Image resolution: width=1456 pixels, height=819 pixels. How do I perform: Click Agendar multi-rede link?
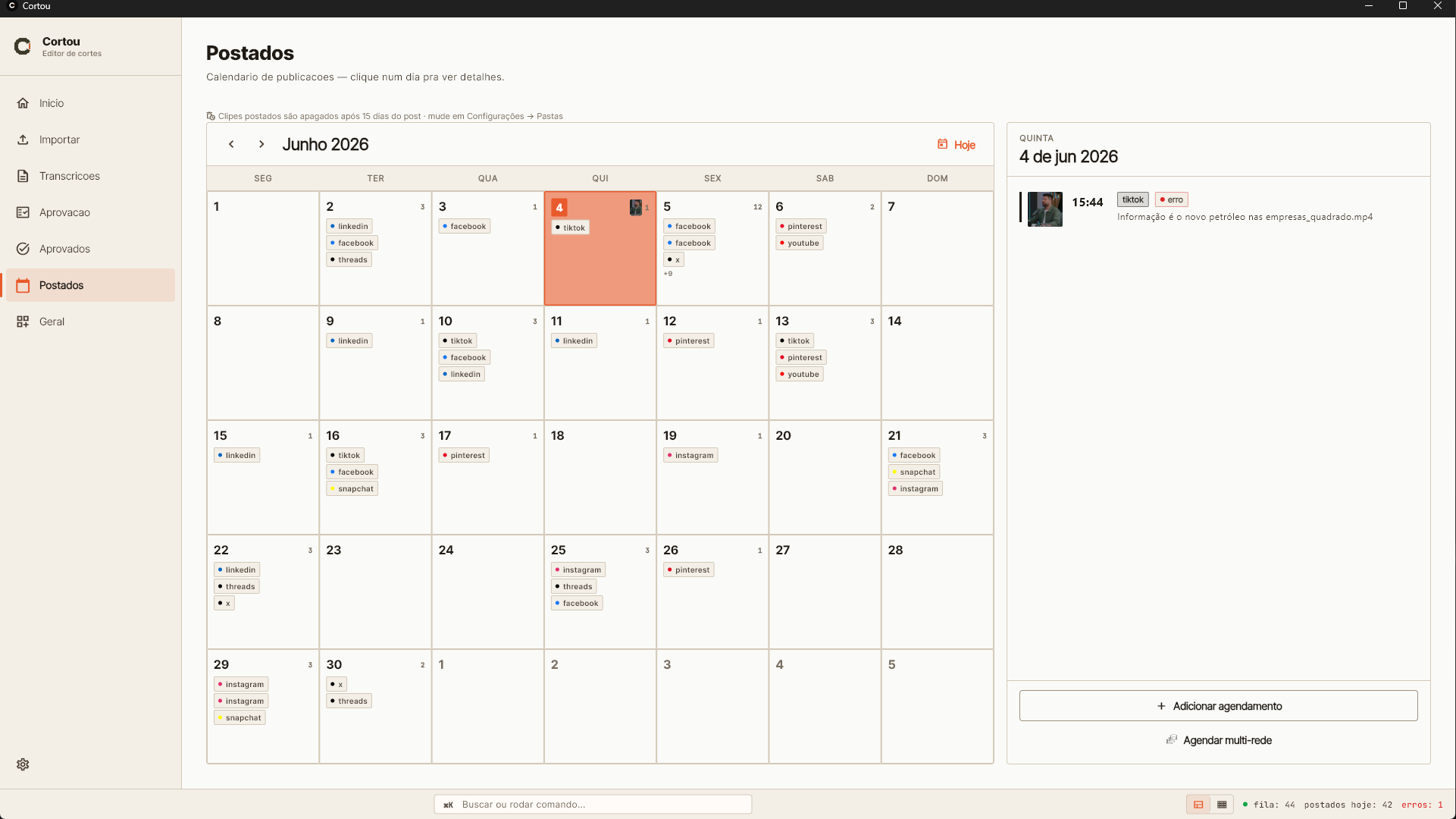pyautogui.click(x=1218, y=740)
